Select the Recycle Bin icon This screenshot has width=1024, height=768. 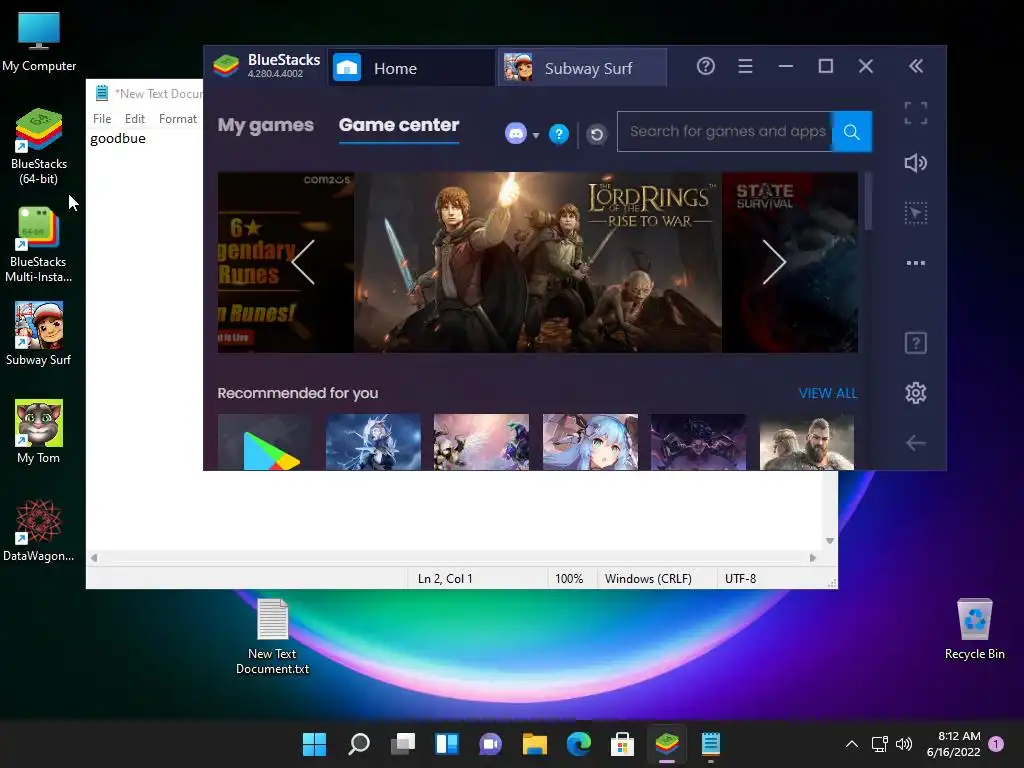(974, 629)
